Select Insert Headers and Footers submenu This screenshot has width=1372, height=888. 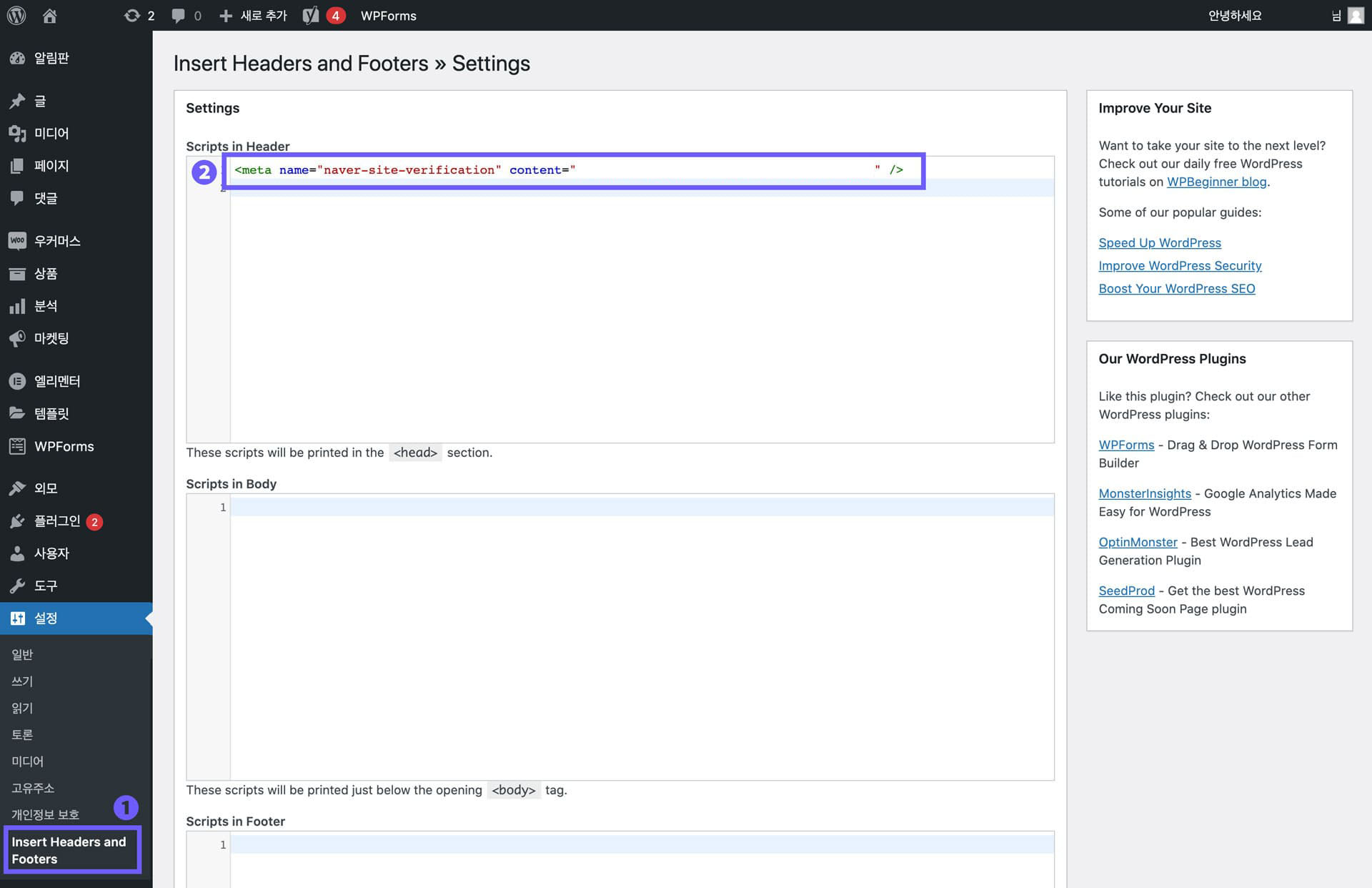pos(69,850)
